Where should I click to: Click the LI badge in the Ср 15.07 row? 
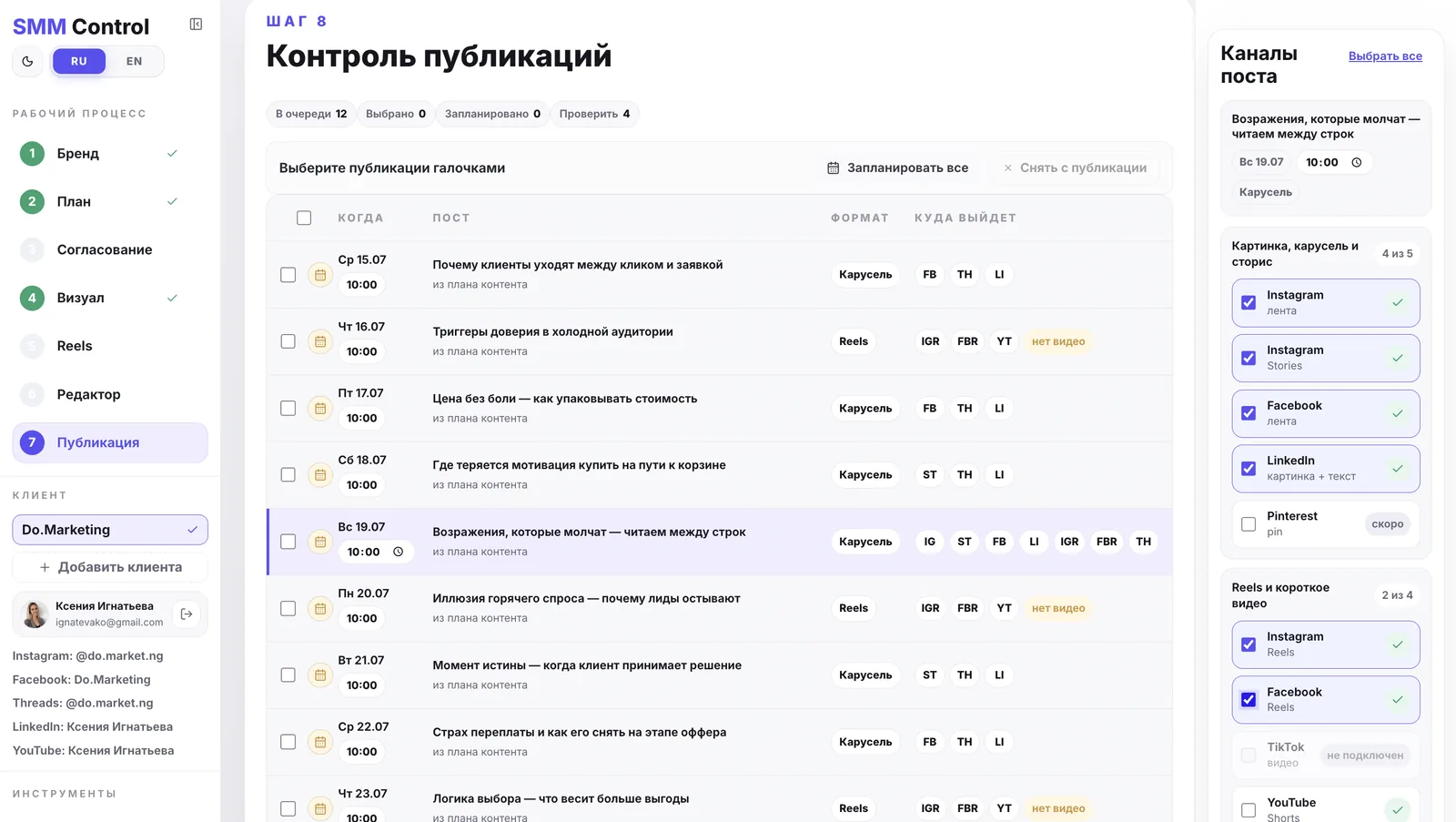click(x=999, y=275)
